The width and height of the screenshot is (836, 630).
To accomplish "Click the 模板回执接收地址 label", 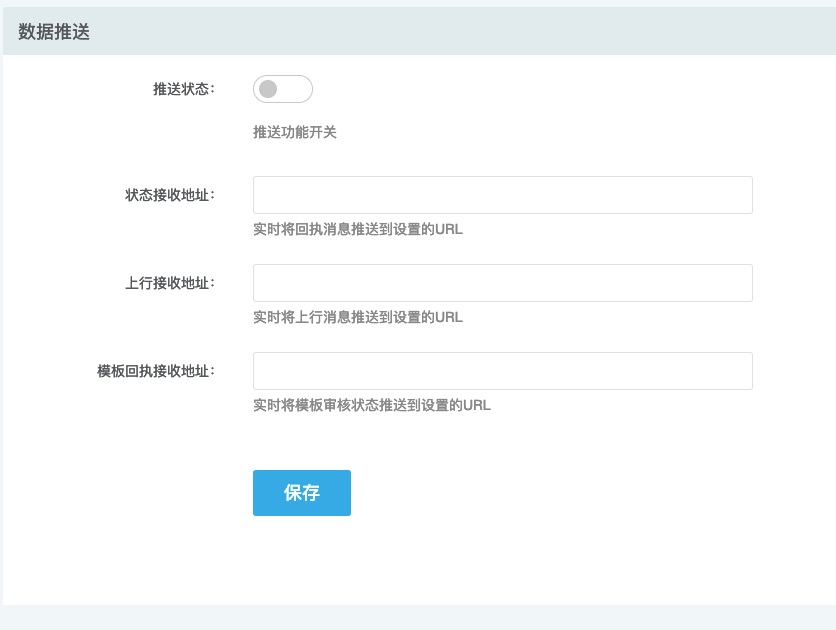I will [x=155, y=371].
